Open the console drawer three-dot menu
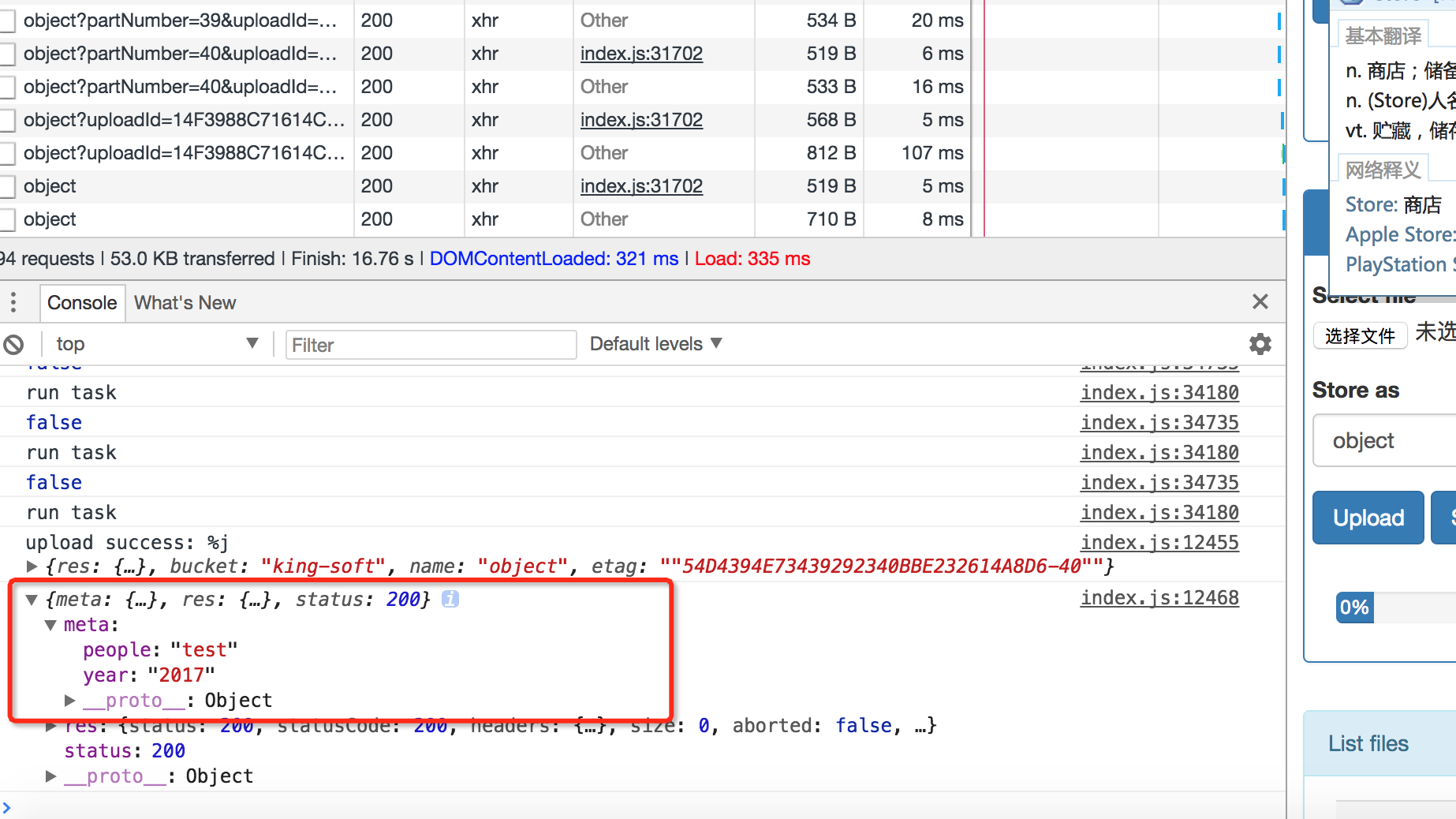This screenshot has width=1456, height=819. coord(13,302)
